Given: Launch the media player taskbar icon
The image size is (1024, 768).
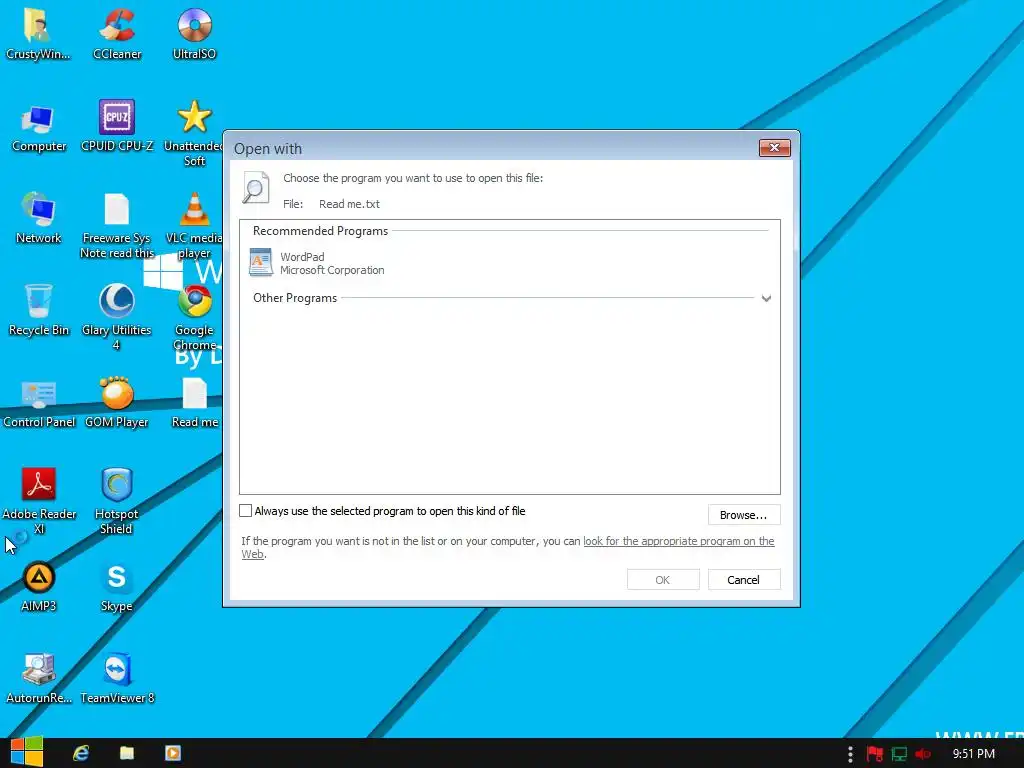Looking at the screenshot, I should point(173,753).
